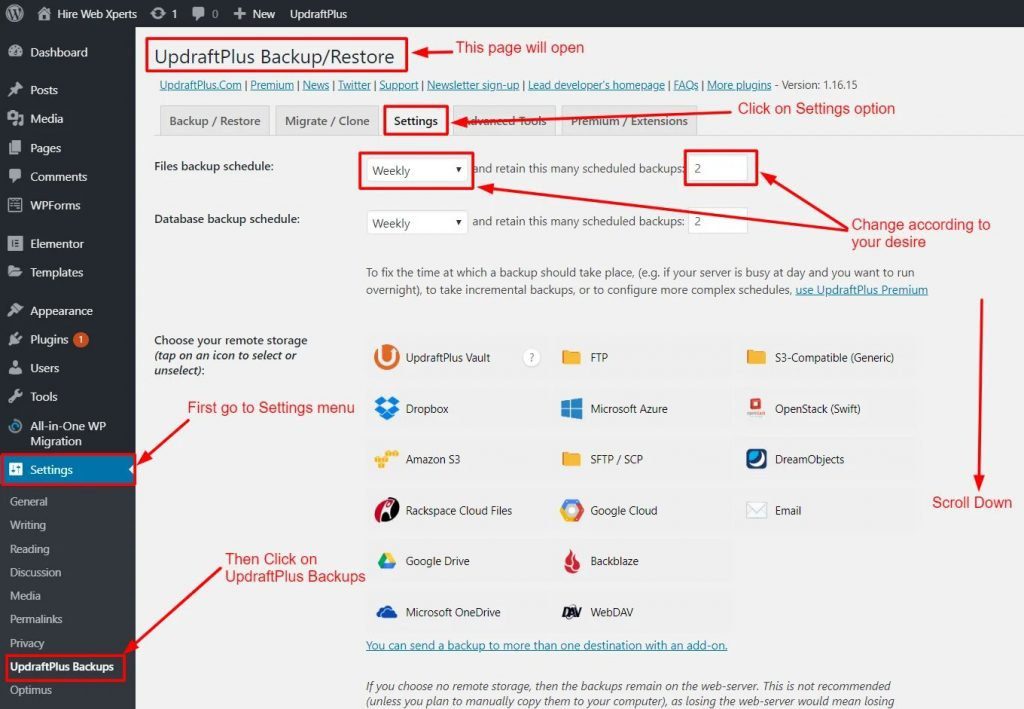Open the Lead developer's homepage link

click(x=596, y=85)
